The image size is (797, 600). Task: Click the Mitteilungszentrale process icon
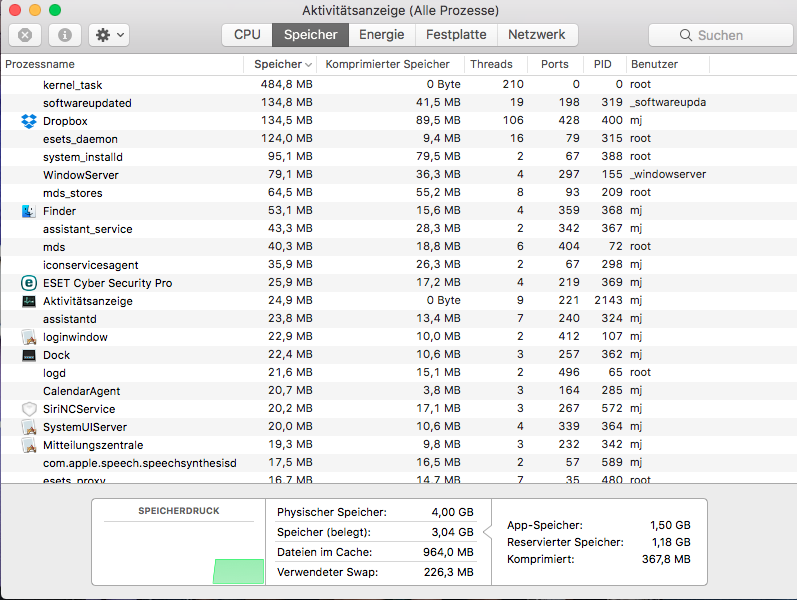point(29,445)
